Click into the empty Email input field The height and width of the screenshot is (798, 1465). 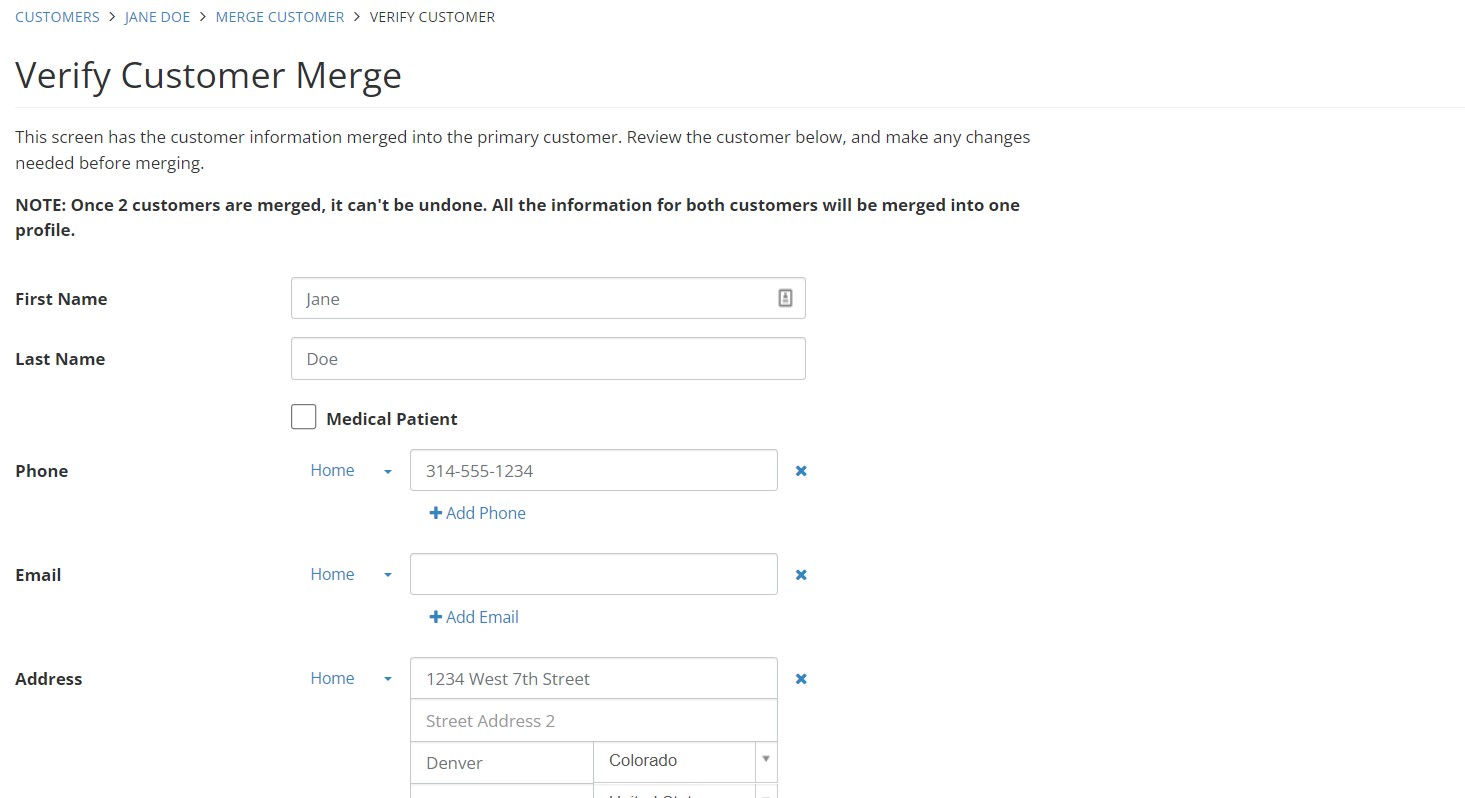(593, 575)
